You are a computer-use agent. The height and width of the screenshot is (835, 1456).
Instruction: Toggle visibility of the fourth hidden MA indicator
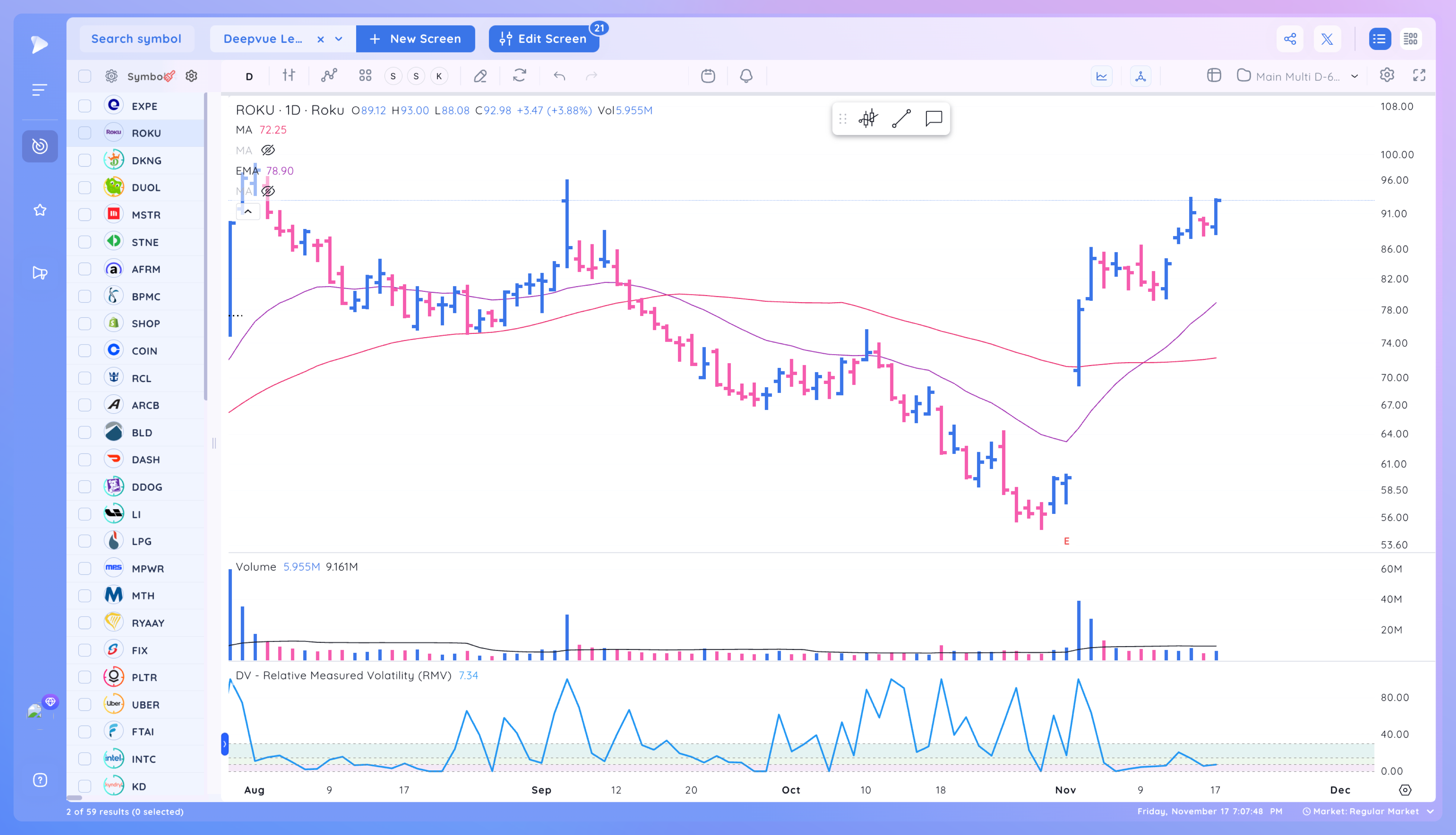click(x=268, y=191)
